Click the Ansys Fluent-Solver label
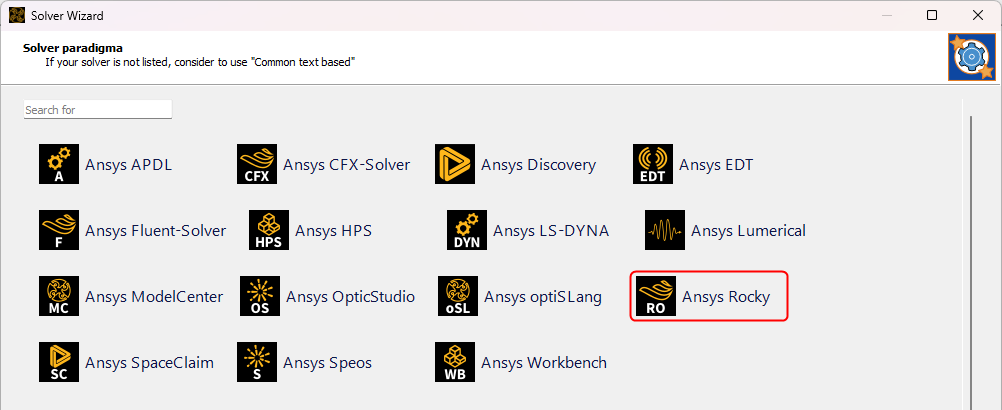The height and width of the screenshot is (410, 1002). [155, 231]
